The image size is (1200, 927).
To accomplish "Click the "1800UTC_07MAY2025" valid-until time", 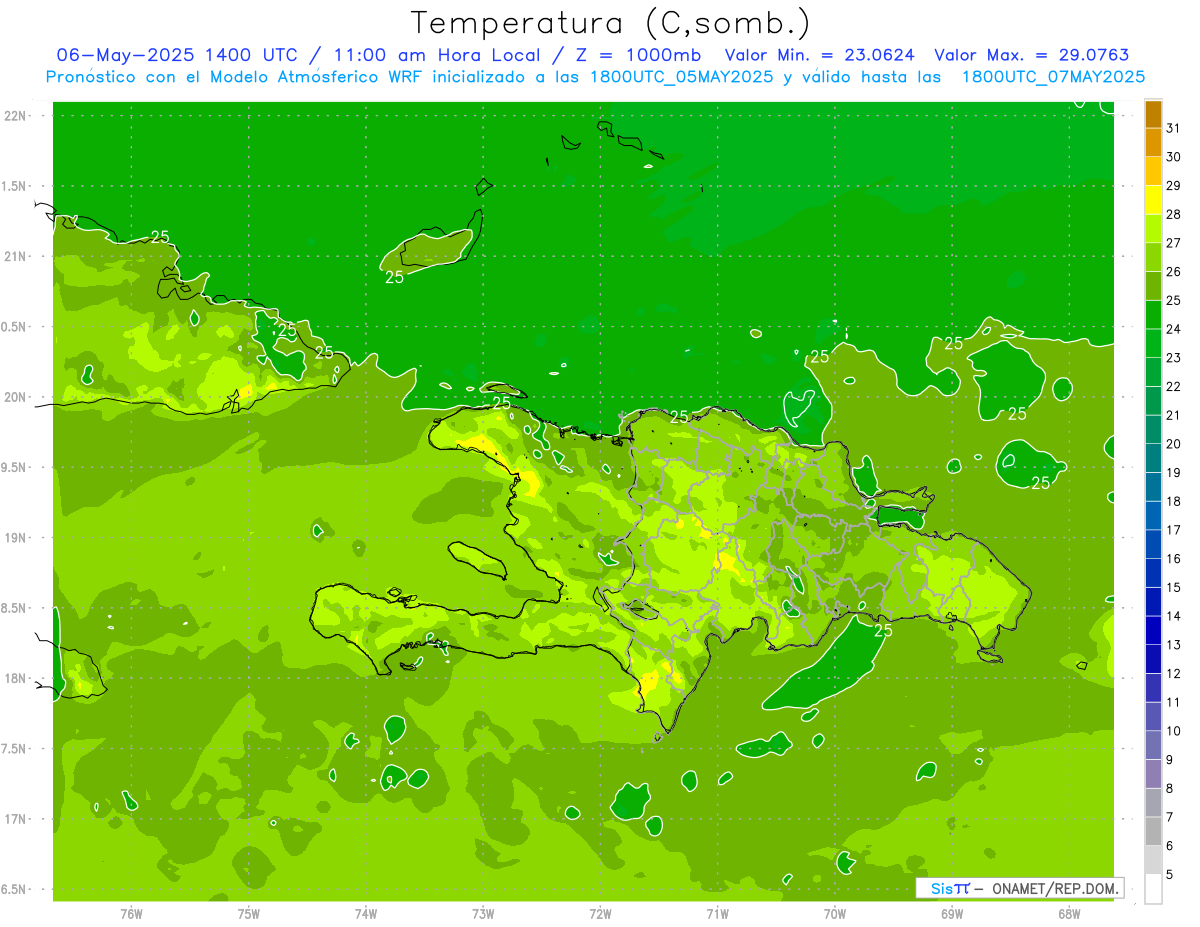I will pos(1053,76).
